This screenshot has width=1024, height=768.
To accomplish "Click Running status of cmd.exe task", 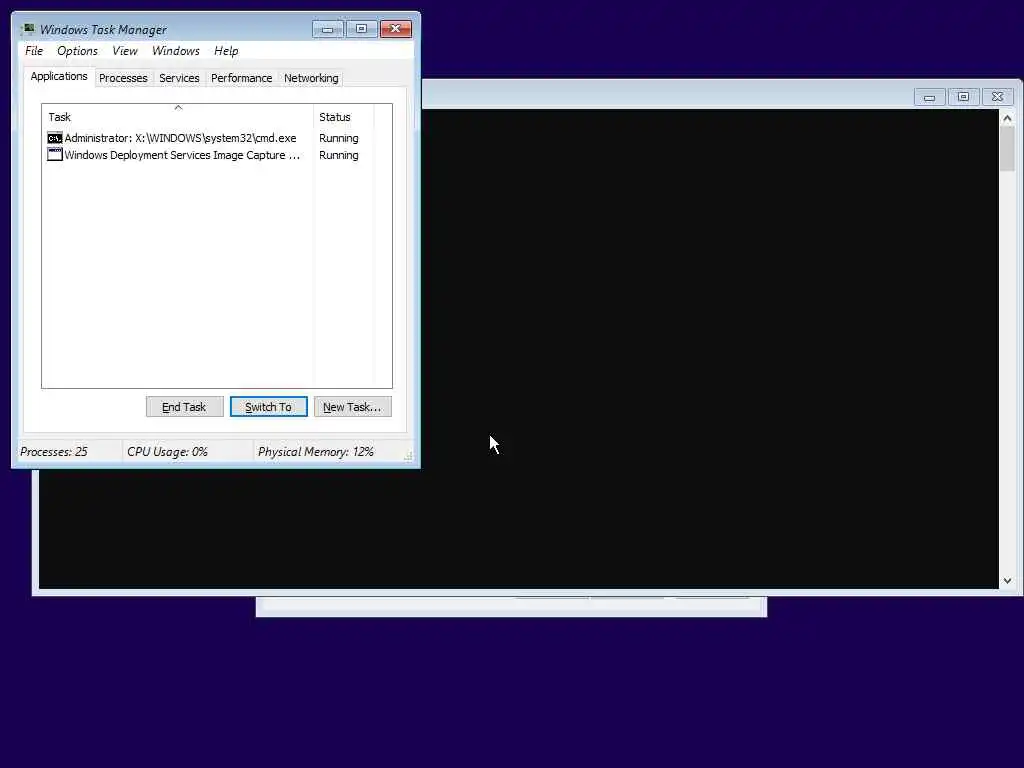I will [x=338, y=138].
